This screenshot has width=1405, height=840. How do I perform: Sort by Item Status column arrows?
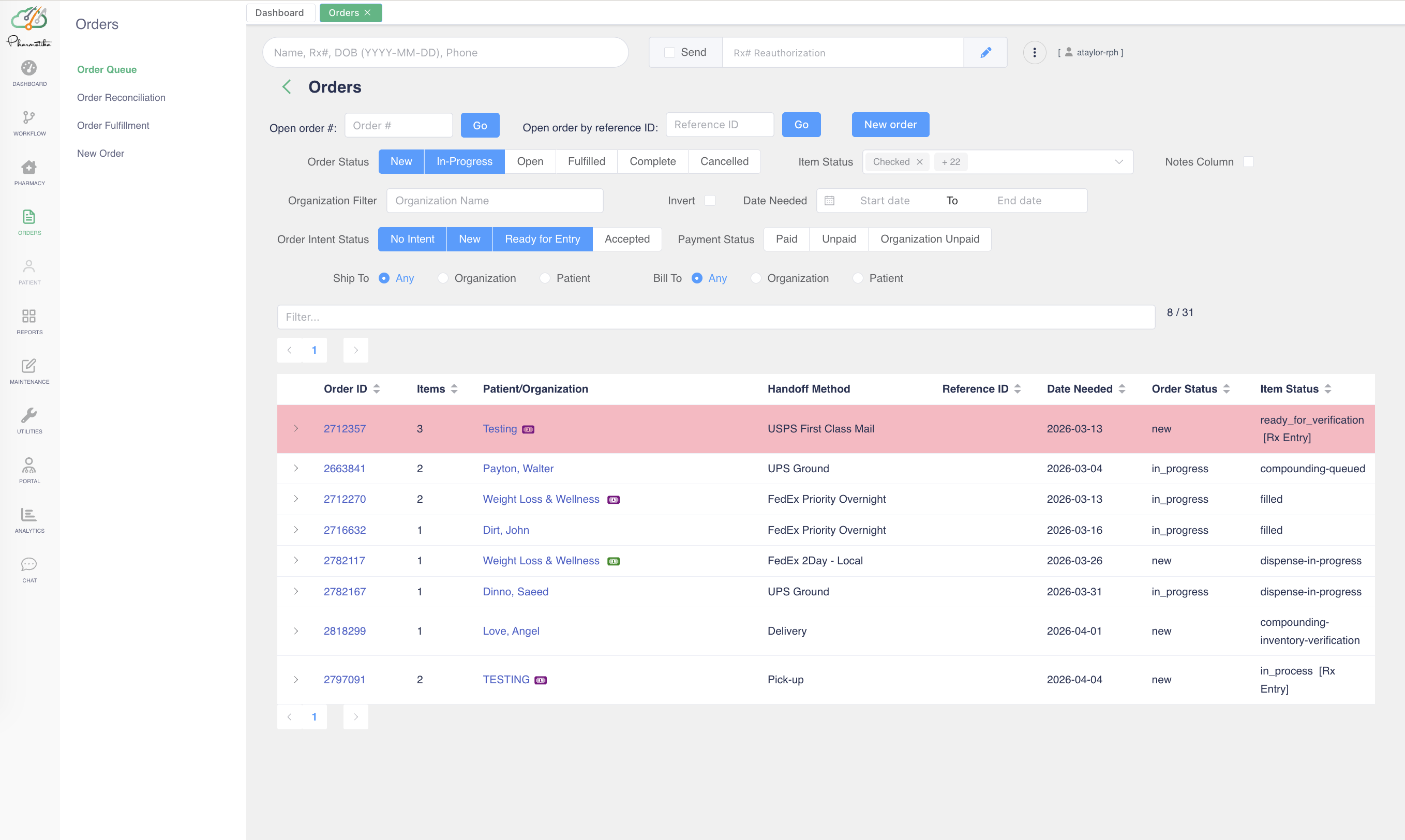(1327, 389)
